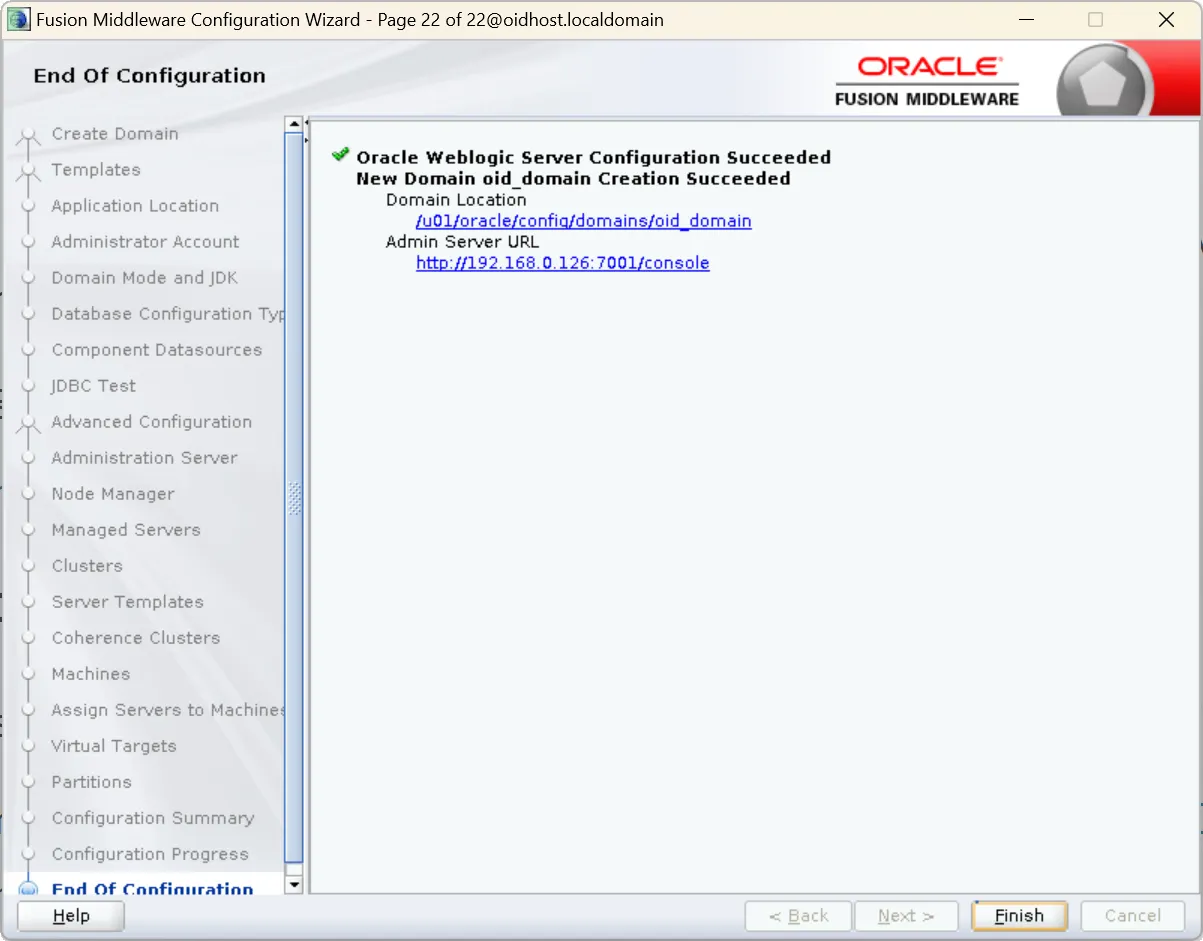Screen dimensions: 1203x941
Task: Click the scroll up arrow of step list
Action: pos(294,125)
